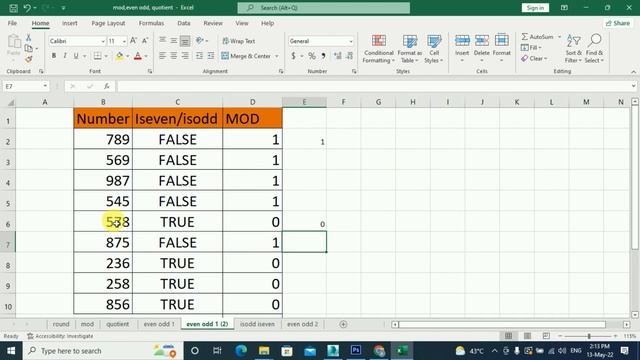Toggle Italic formatting
The height and width of the screenshot is (360, 640).
[64, 56]
